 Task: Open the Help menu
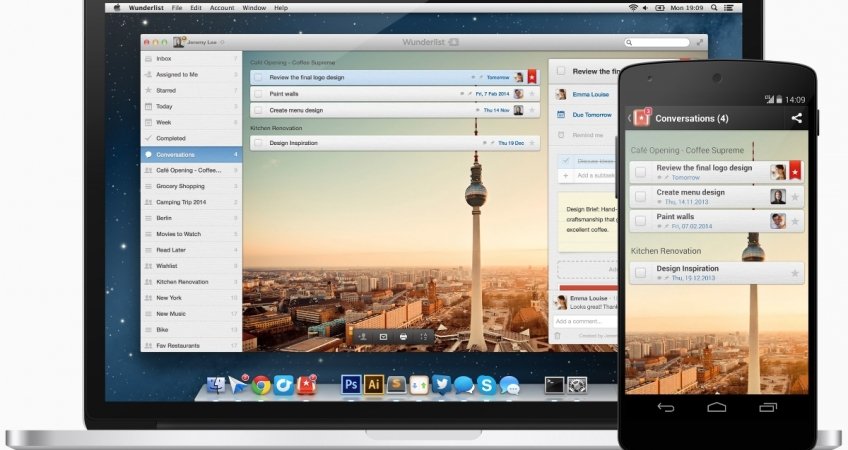[281, 8]
